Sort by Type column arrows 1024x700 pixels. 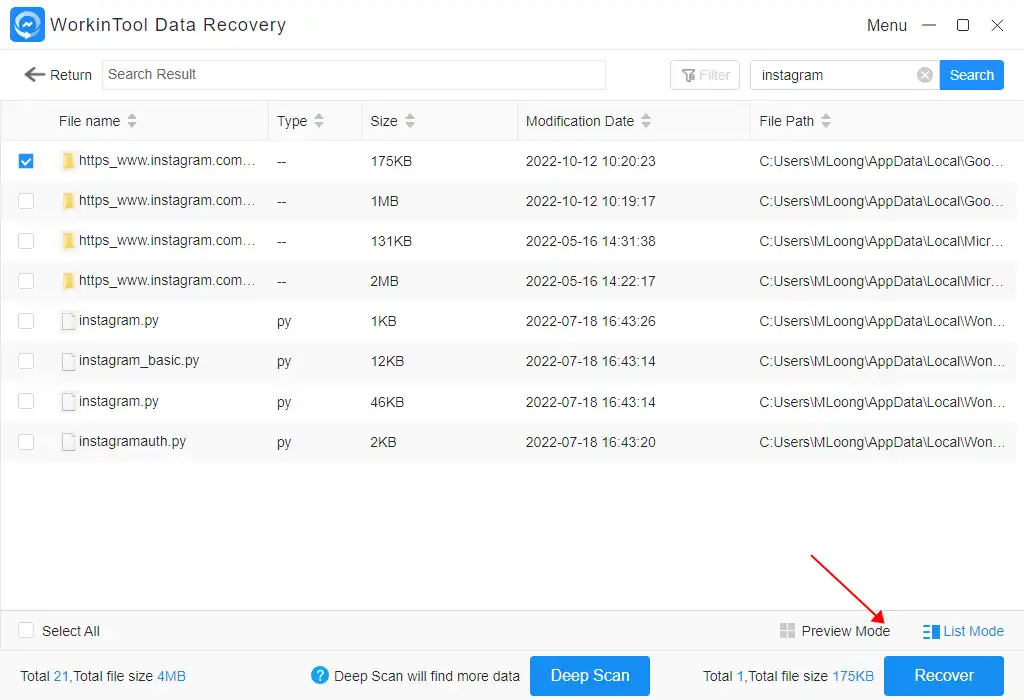click(319, 121)
